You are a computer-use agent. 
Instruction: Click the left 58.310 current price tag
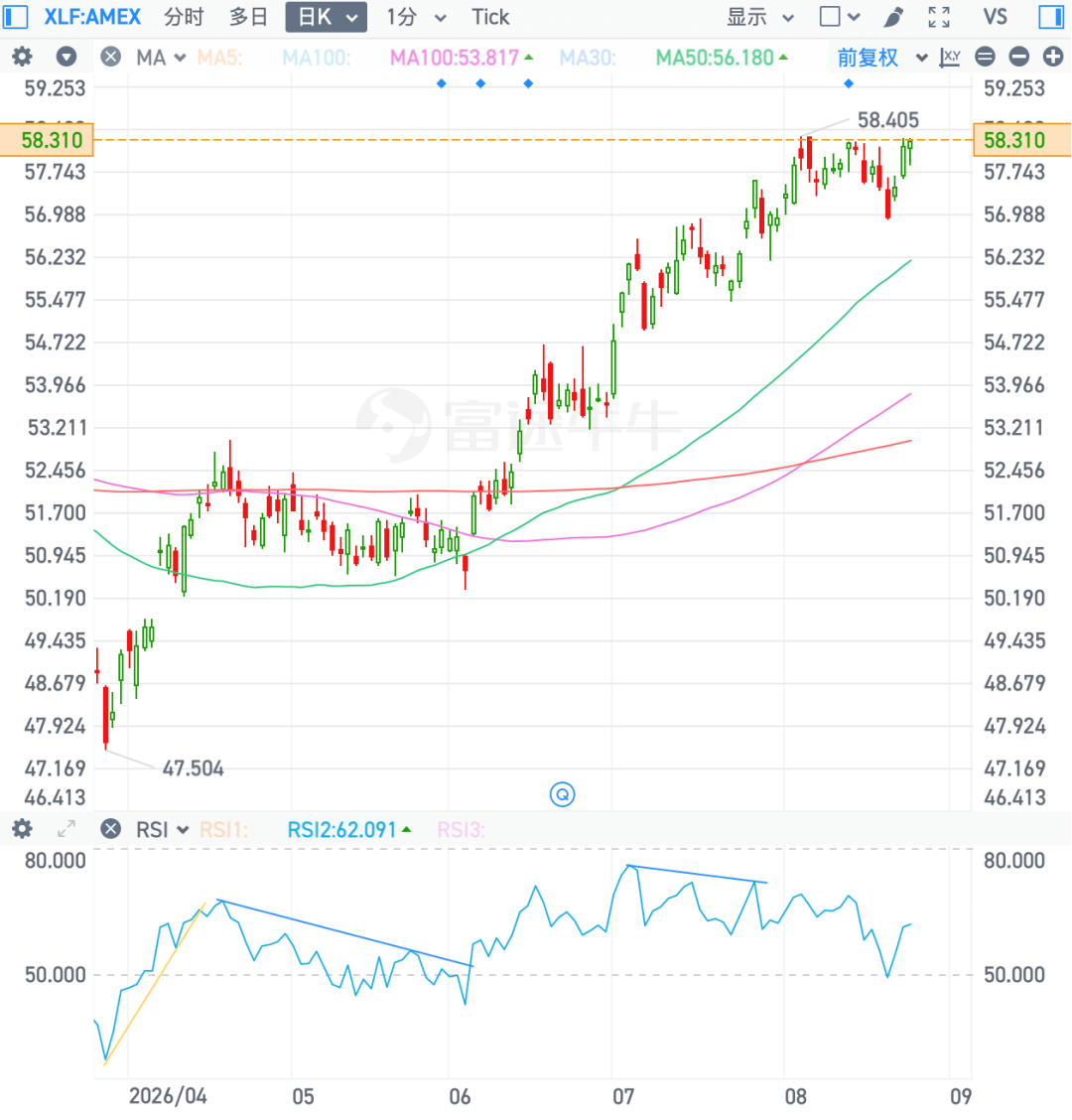point(47,140)
